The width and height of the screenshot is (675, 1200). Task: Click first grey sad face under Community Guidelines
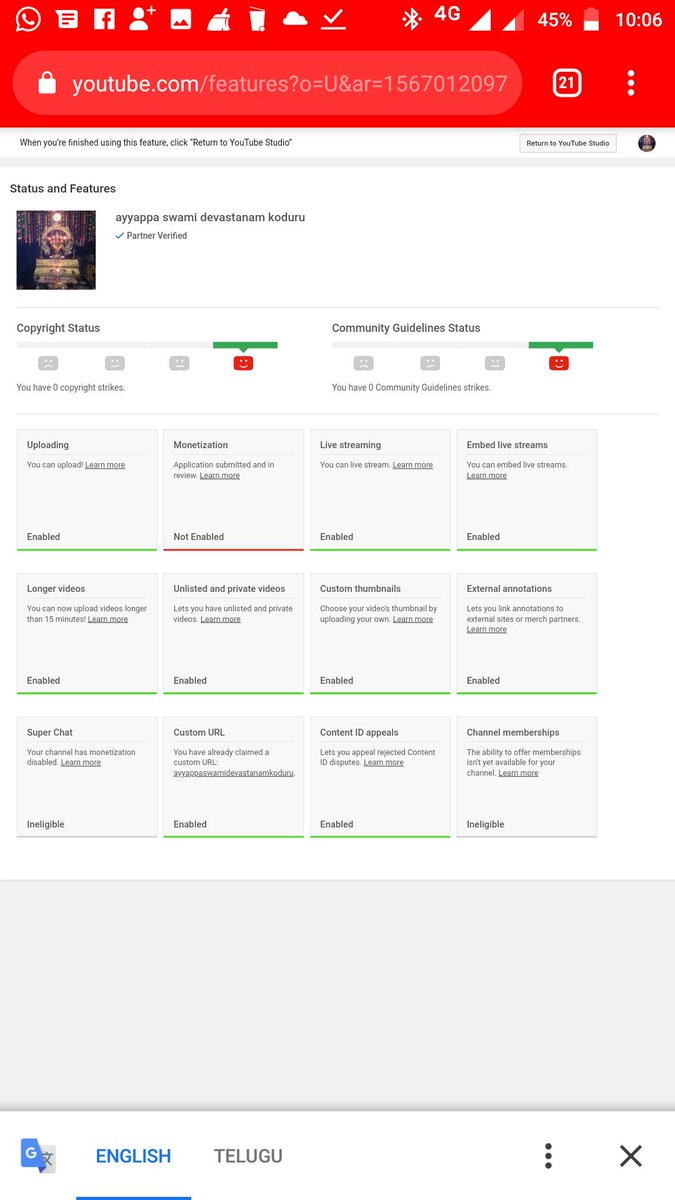click(x=364, y=363)
